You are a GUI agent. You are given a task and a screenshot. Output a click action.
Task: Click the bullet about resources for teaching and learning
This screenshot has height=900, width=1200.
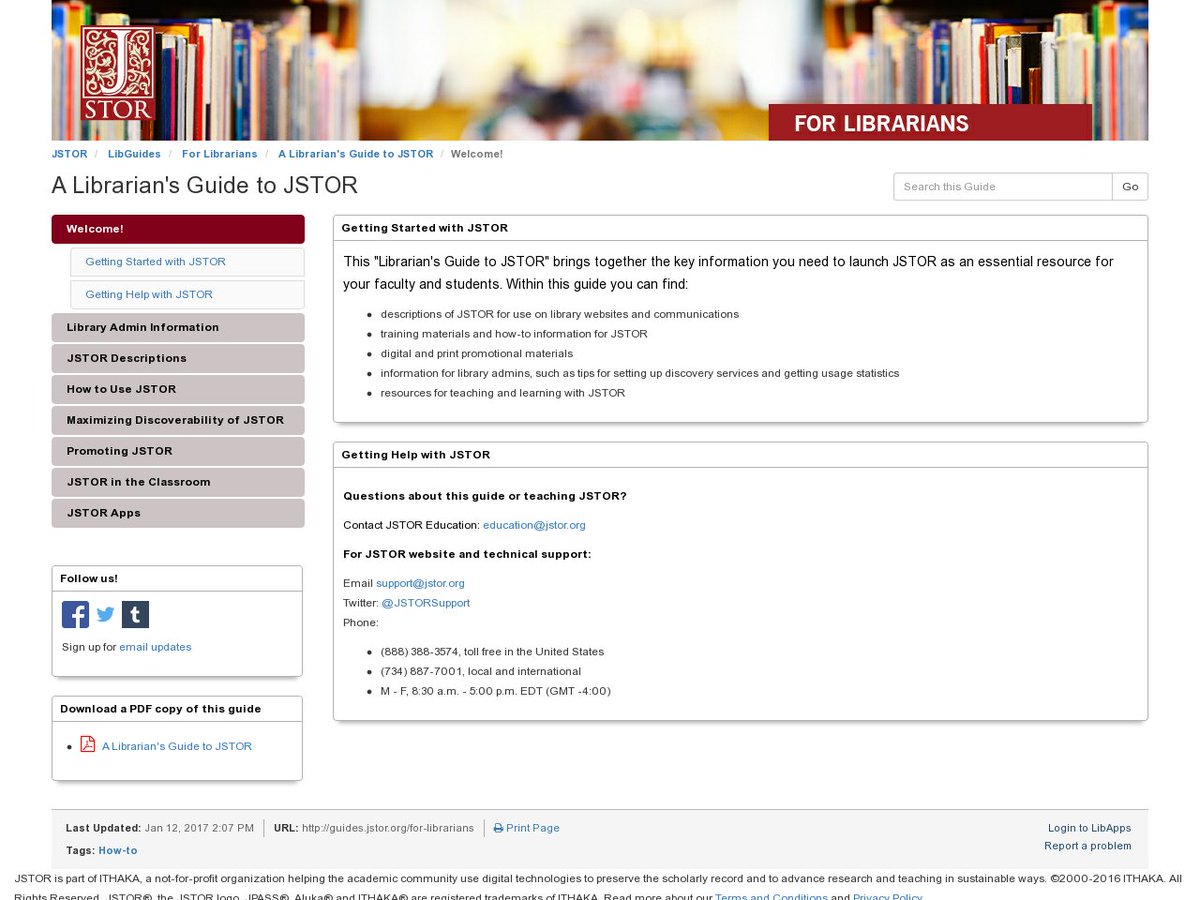point(502,394)
